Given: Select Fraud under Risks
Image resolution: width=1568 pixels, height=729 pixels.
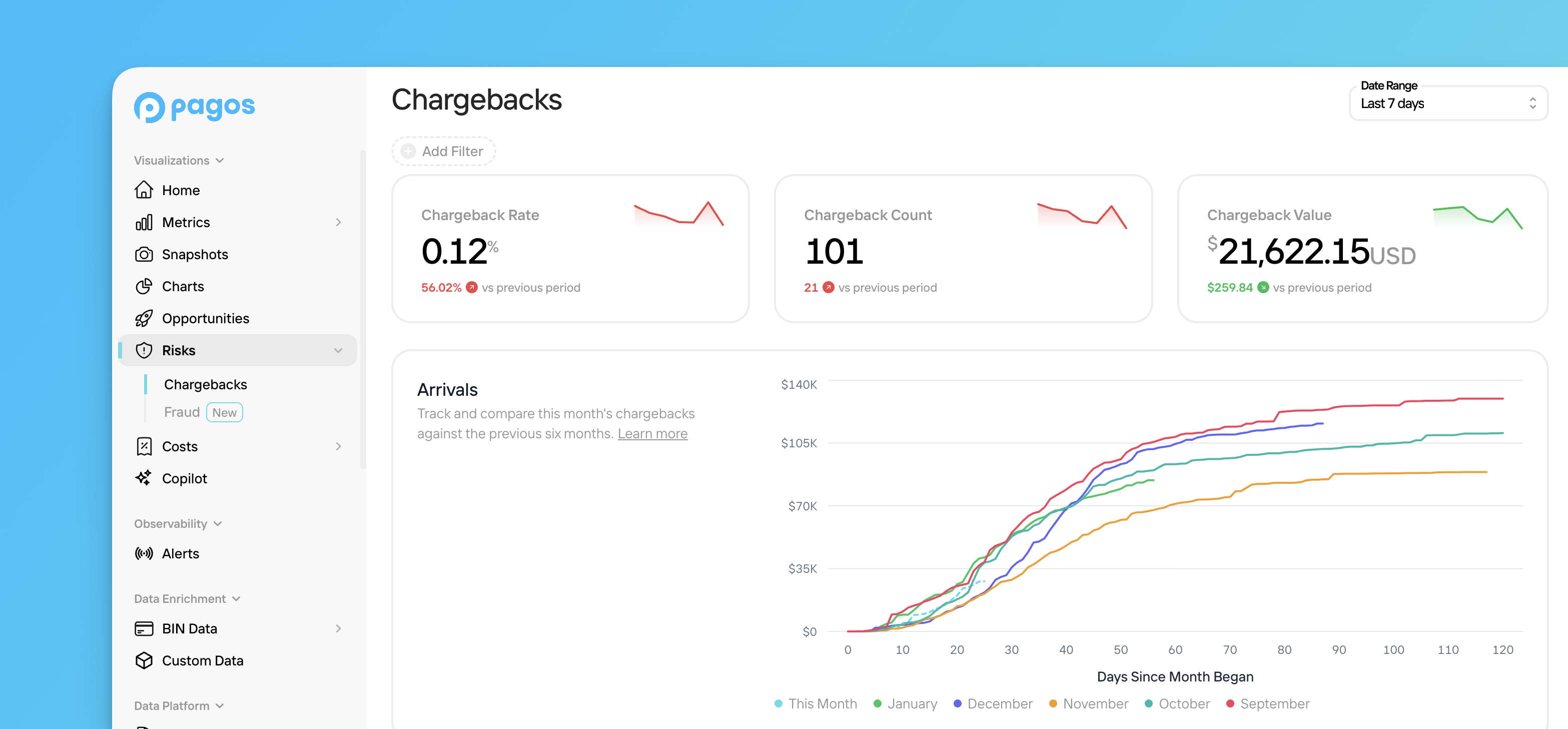Looking at the screenshot, I should [x=182, y=412].
